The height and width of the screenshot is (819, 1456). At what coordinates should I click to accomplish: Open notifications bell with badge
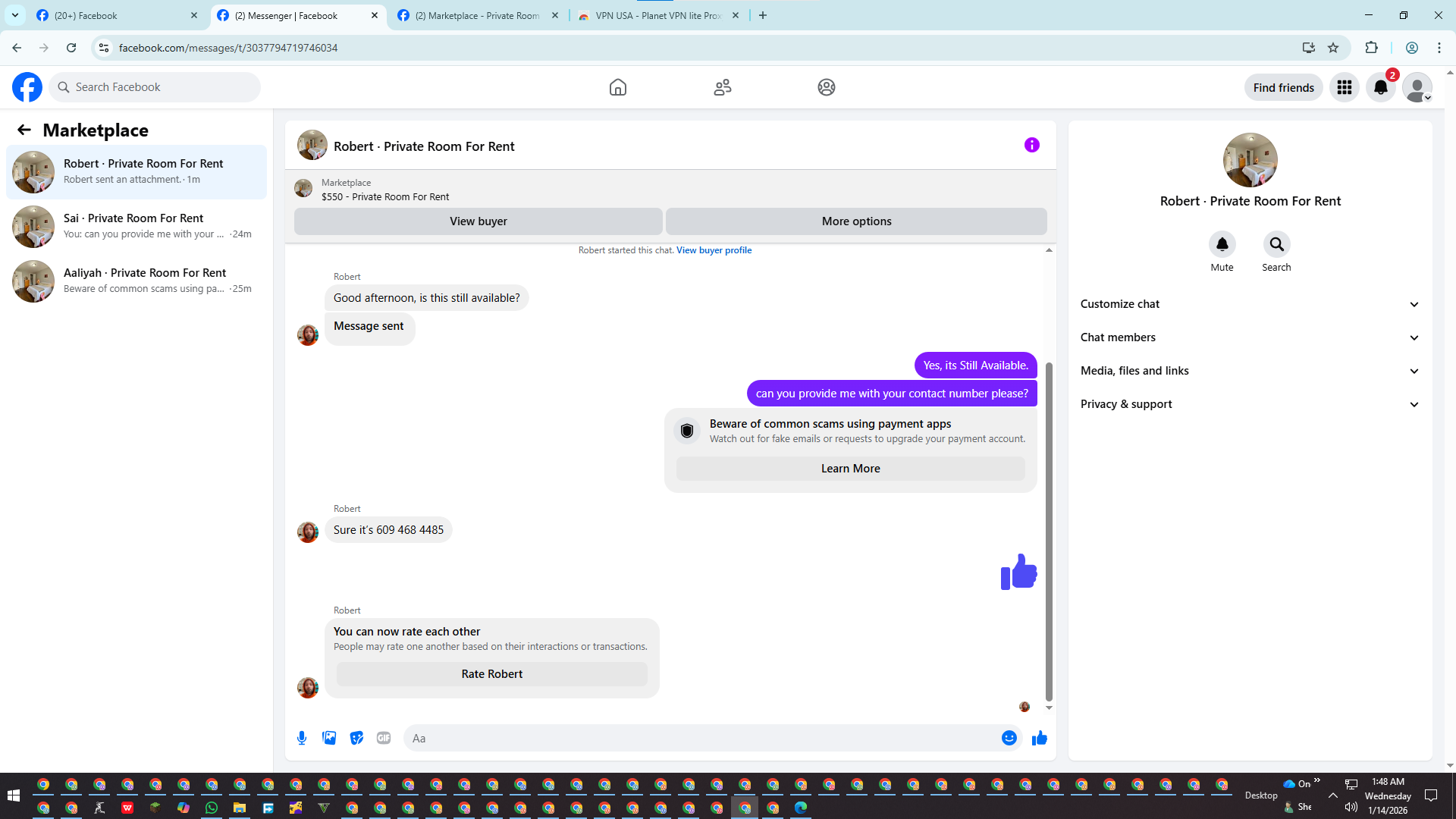coord(1380,87)
